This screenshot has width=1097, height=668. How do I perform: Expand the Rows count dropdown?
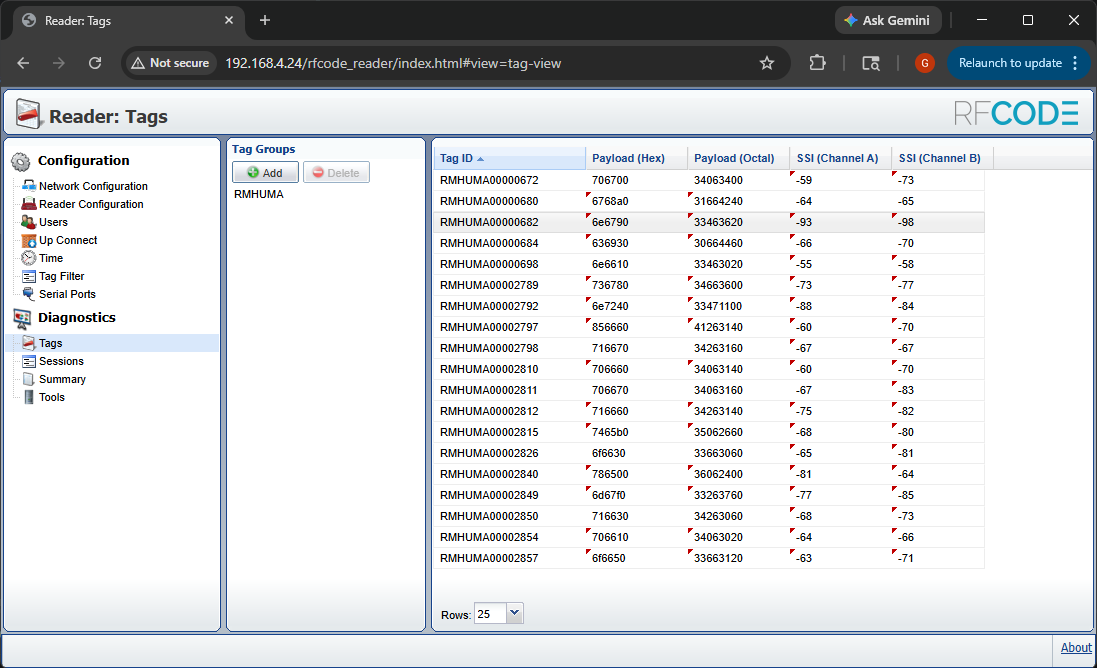[514, 614]
